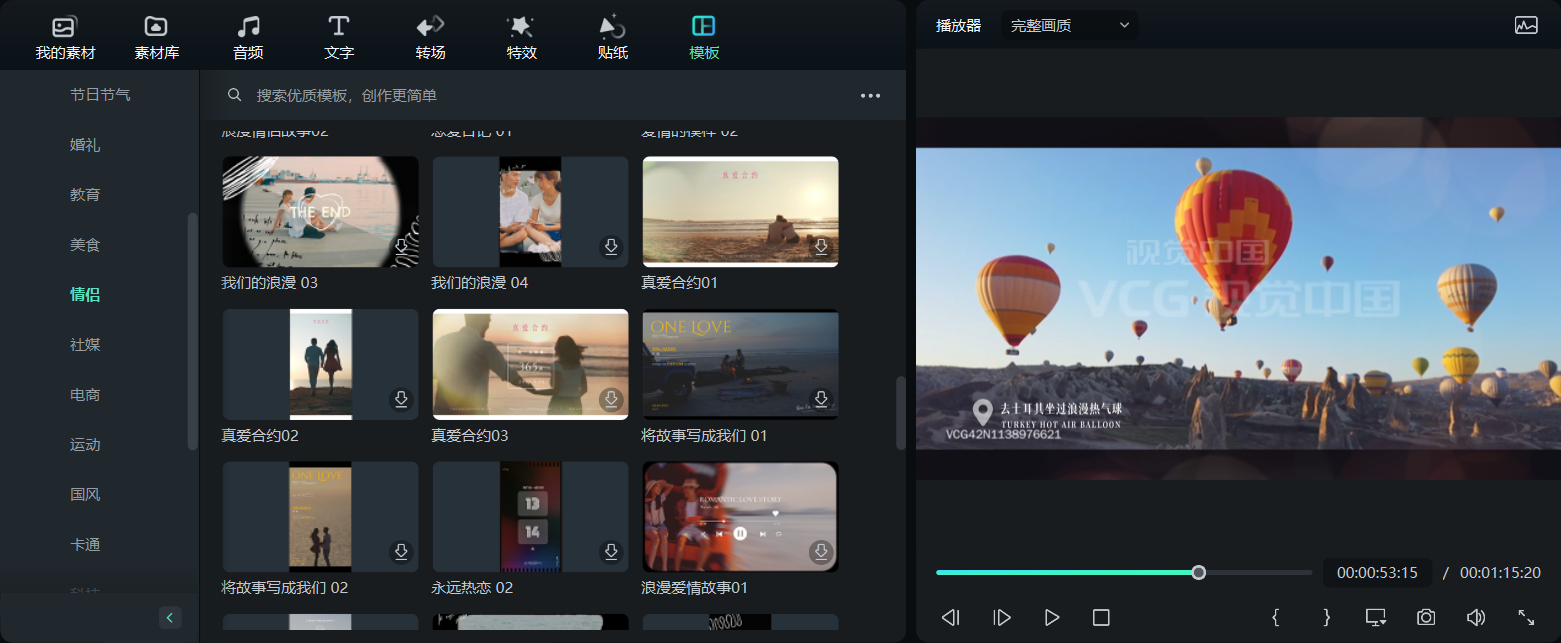Play the preview video
Screen dimensions: 1561x643
(1051, 618)
